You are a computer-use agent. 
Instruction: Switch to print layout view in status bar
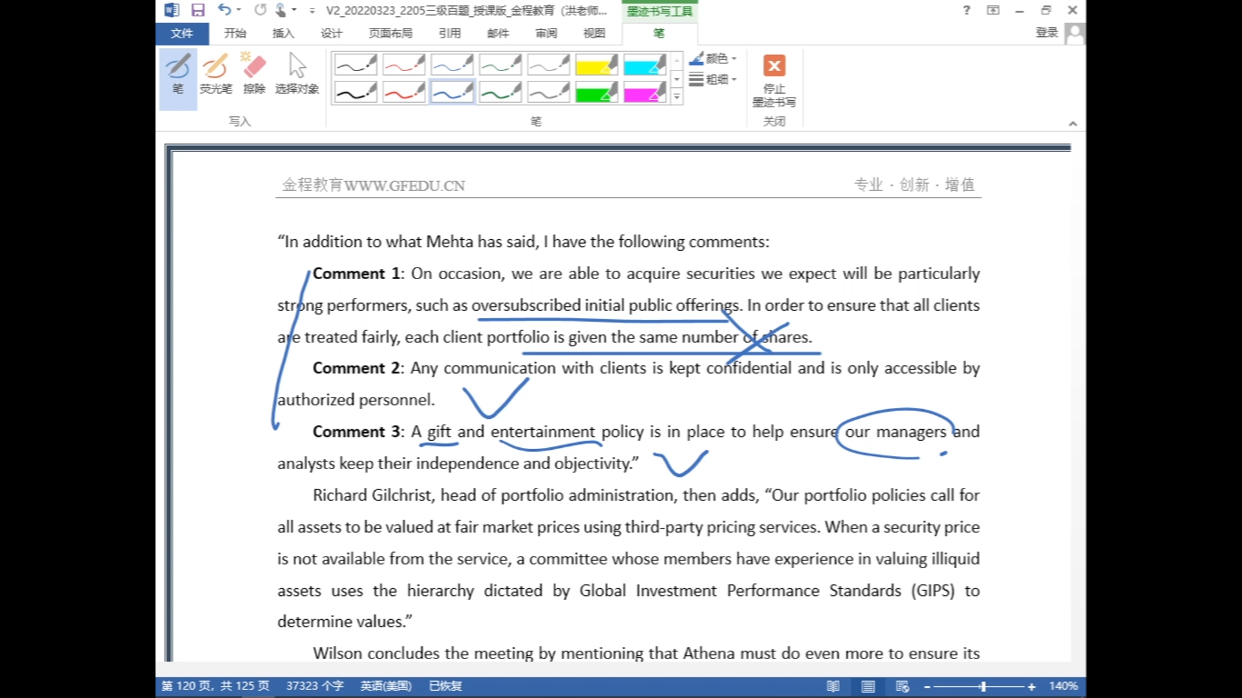(x=868, y=687)
